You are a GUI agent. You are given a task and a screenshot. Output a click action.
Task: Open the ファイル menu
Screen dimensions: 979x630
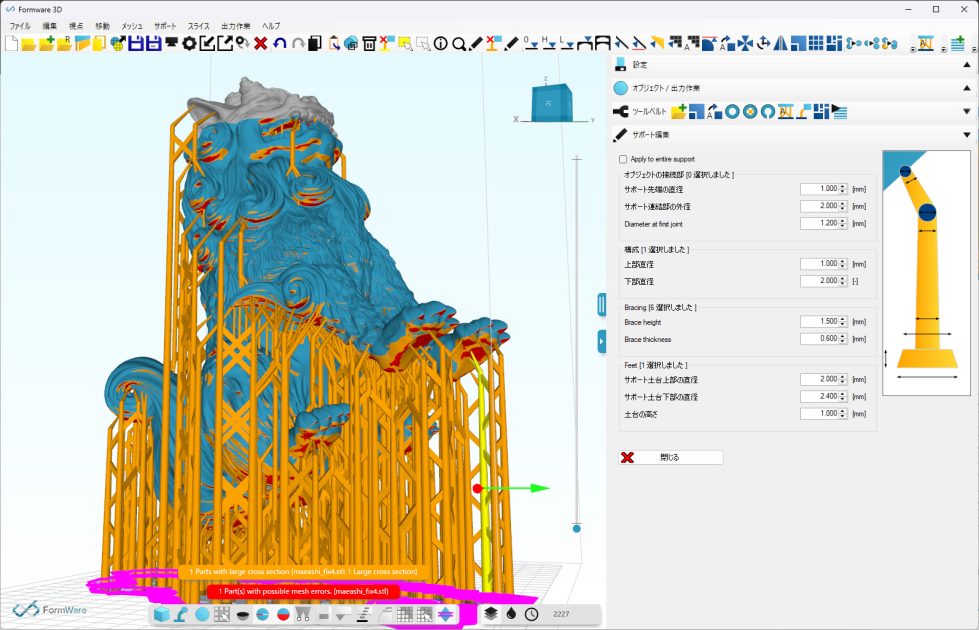click(20, 25)
